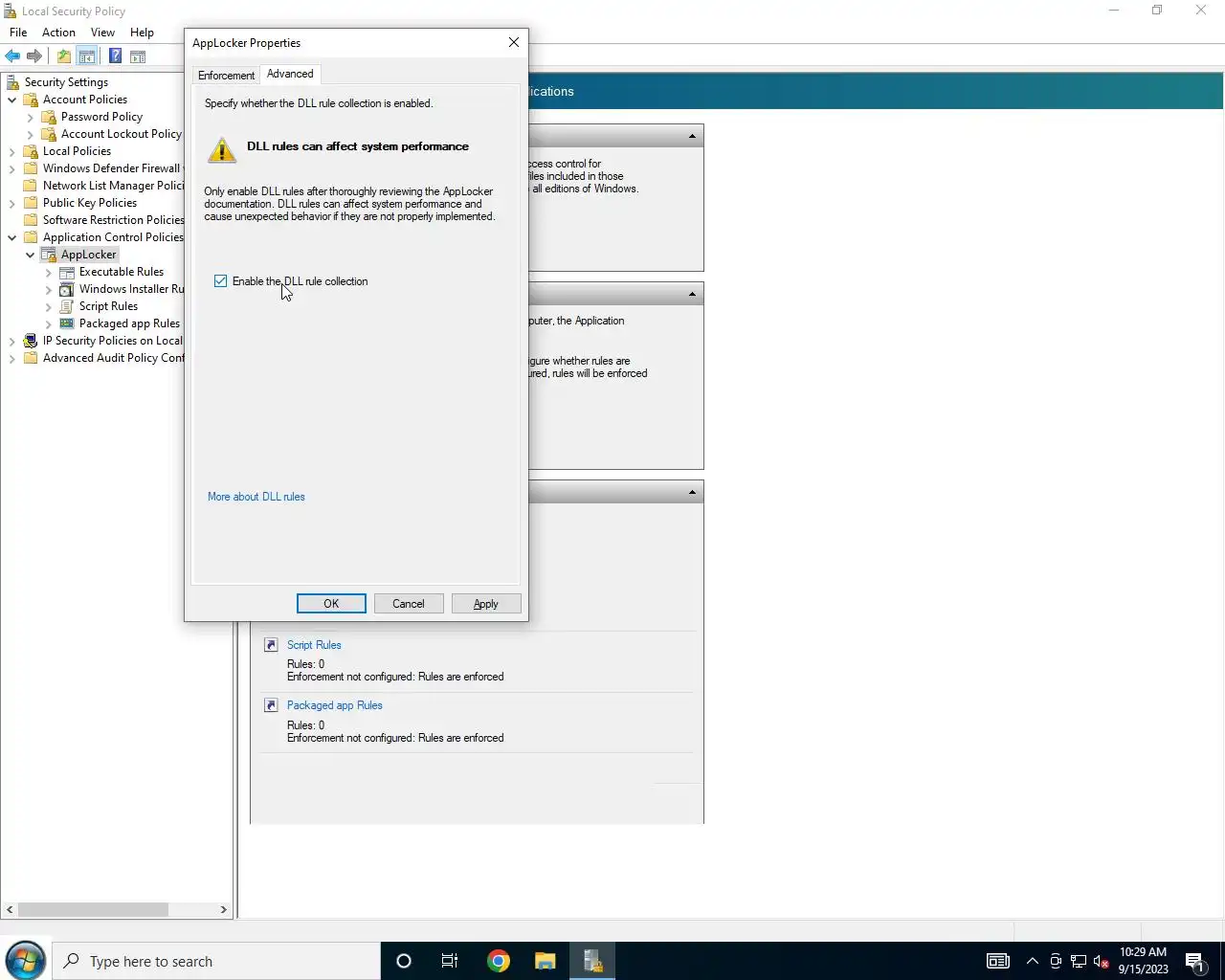Open the blue Help question-mark toolbar icon

[x=115, y=56]
